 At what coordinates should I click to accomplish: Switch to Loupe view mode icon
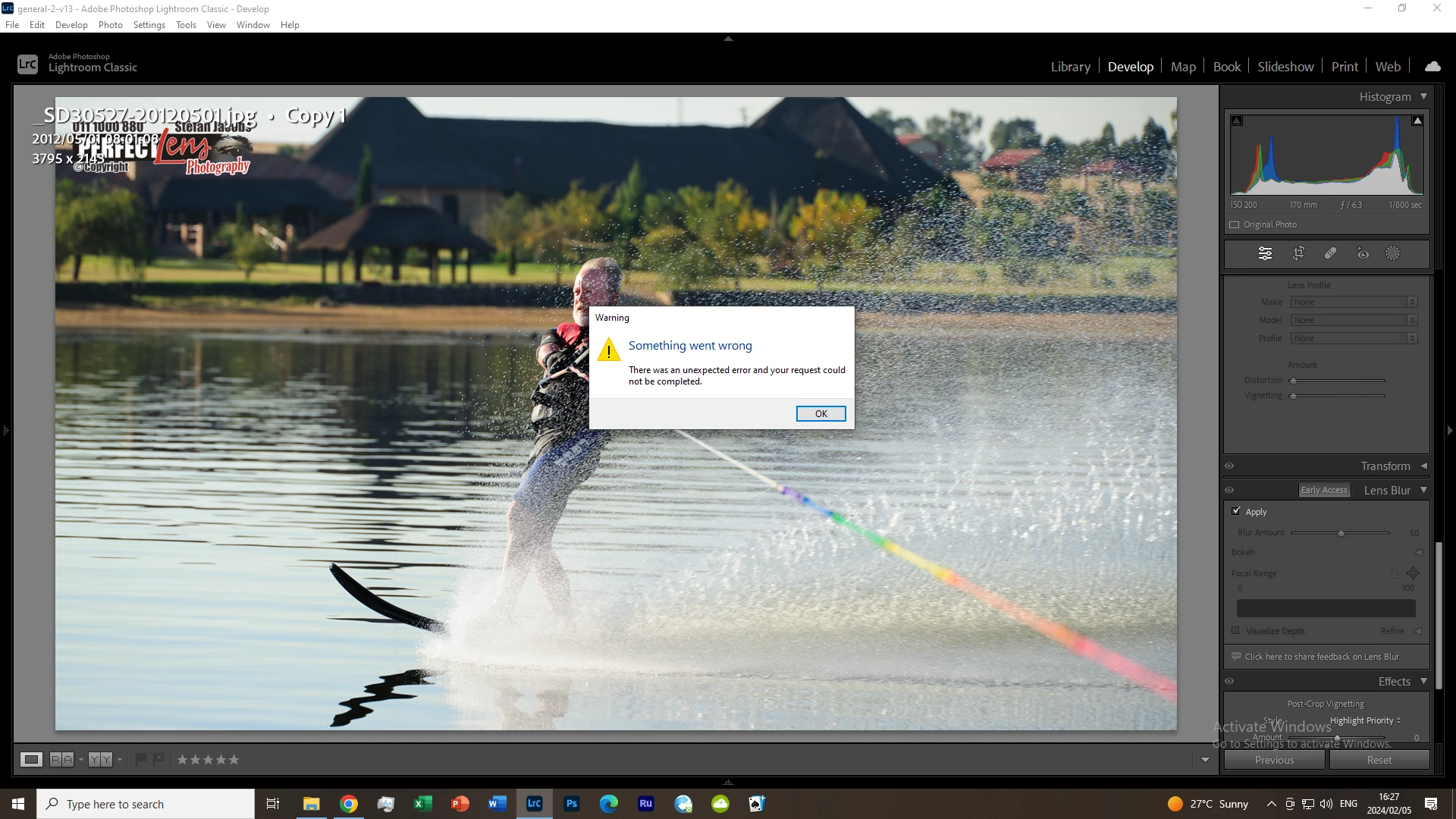coord(31,759)
